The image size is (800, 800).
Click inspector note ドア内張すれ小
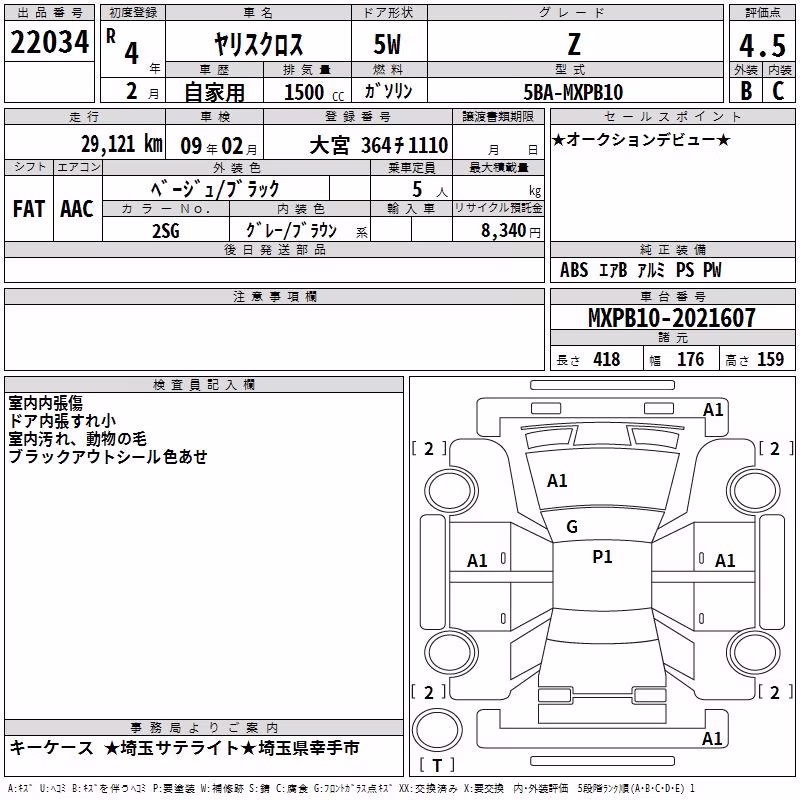pos(62,421)
